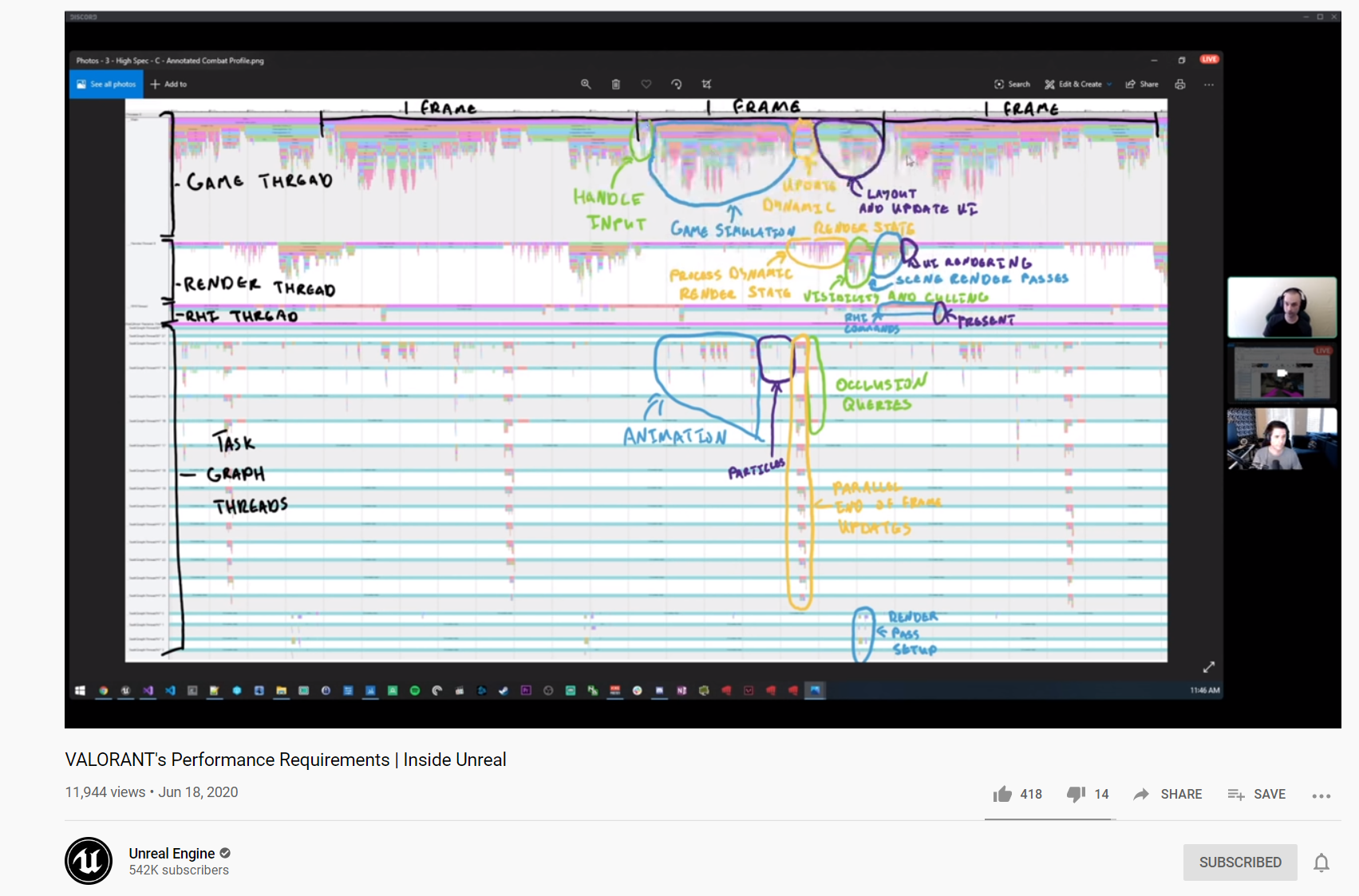Click the Windows Start button in the video

point(80,690)
